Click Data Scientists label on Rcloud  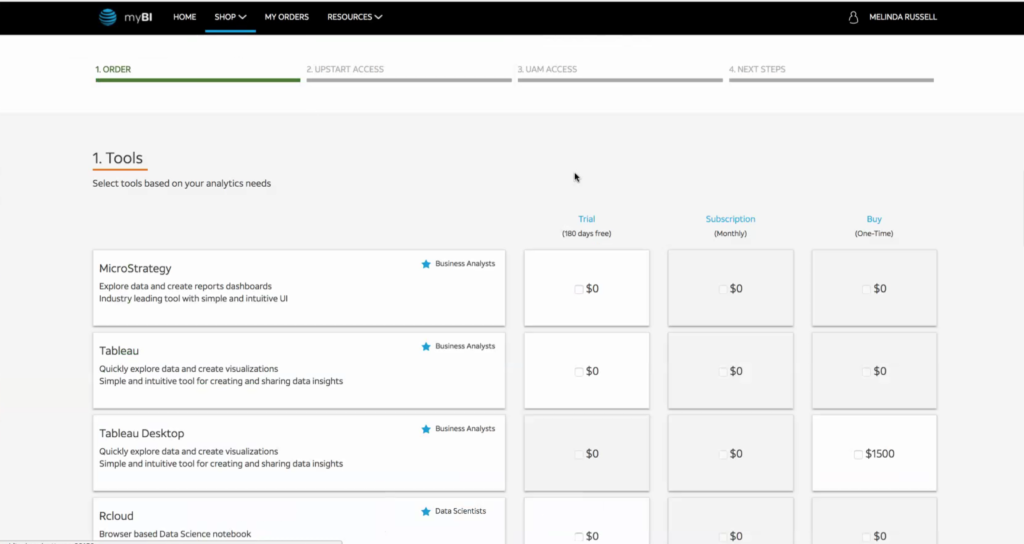coord(460,511)
